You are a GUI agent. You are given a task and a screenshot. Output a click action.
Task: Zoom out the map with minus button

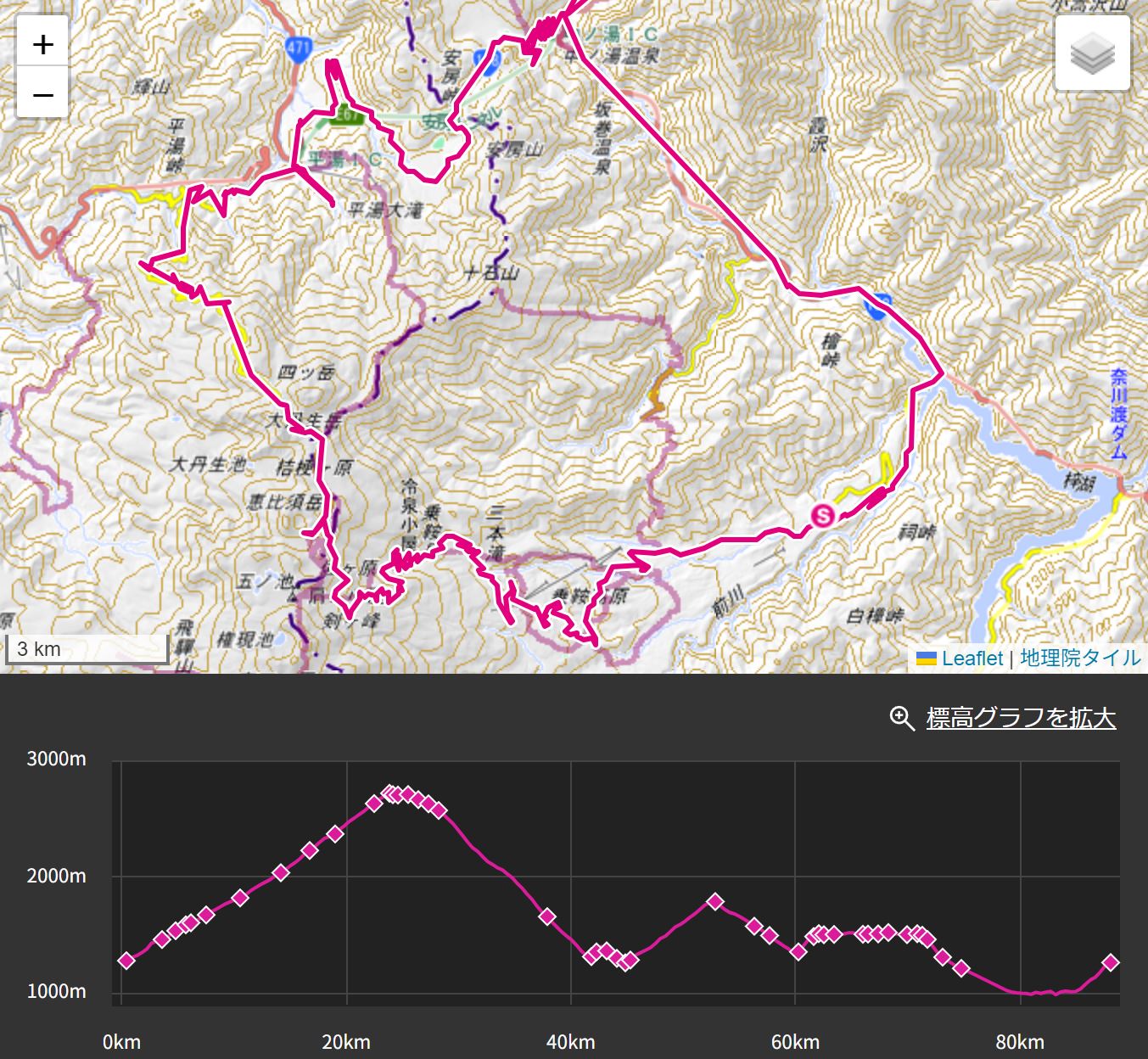coord(42,93)
